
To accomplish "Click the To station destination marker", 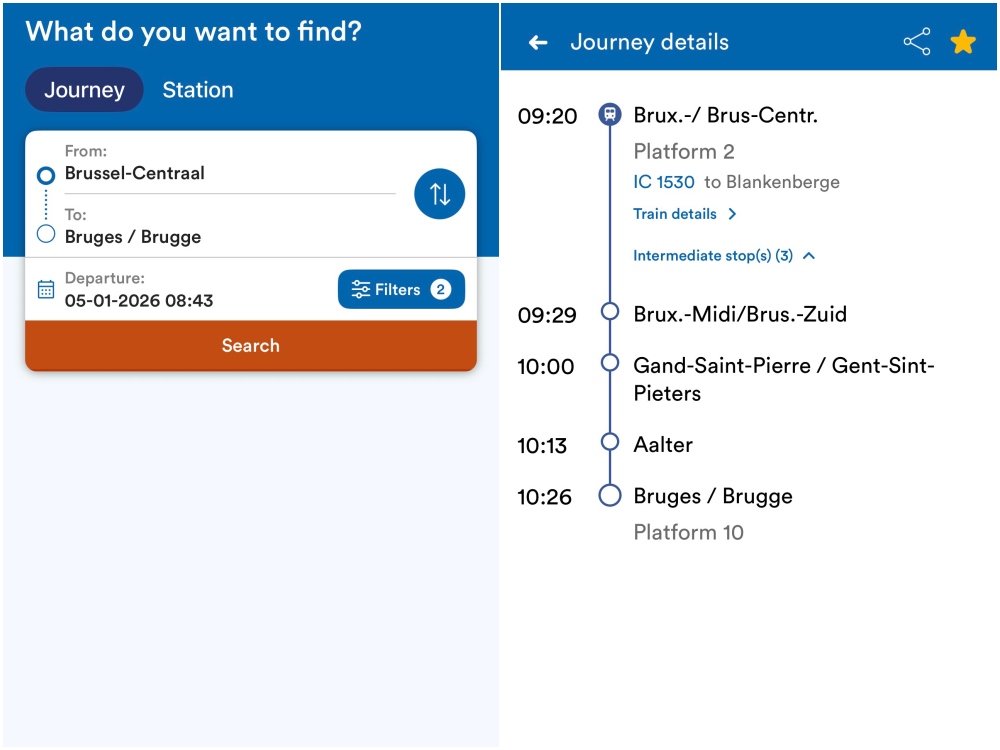I will pos(45,235).
